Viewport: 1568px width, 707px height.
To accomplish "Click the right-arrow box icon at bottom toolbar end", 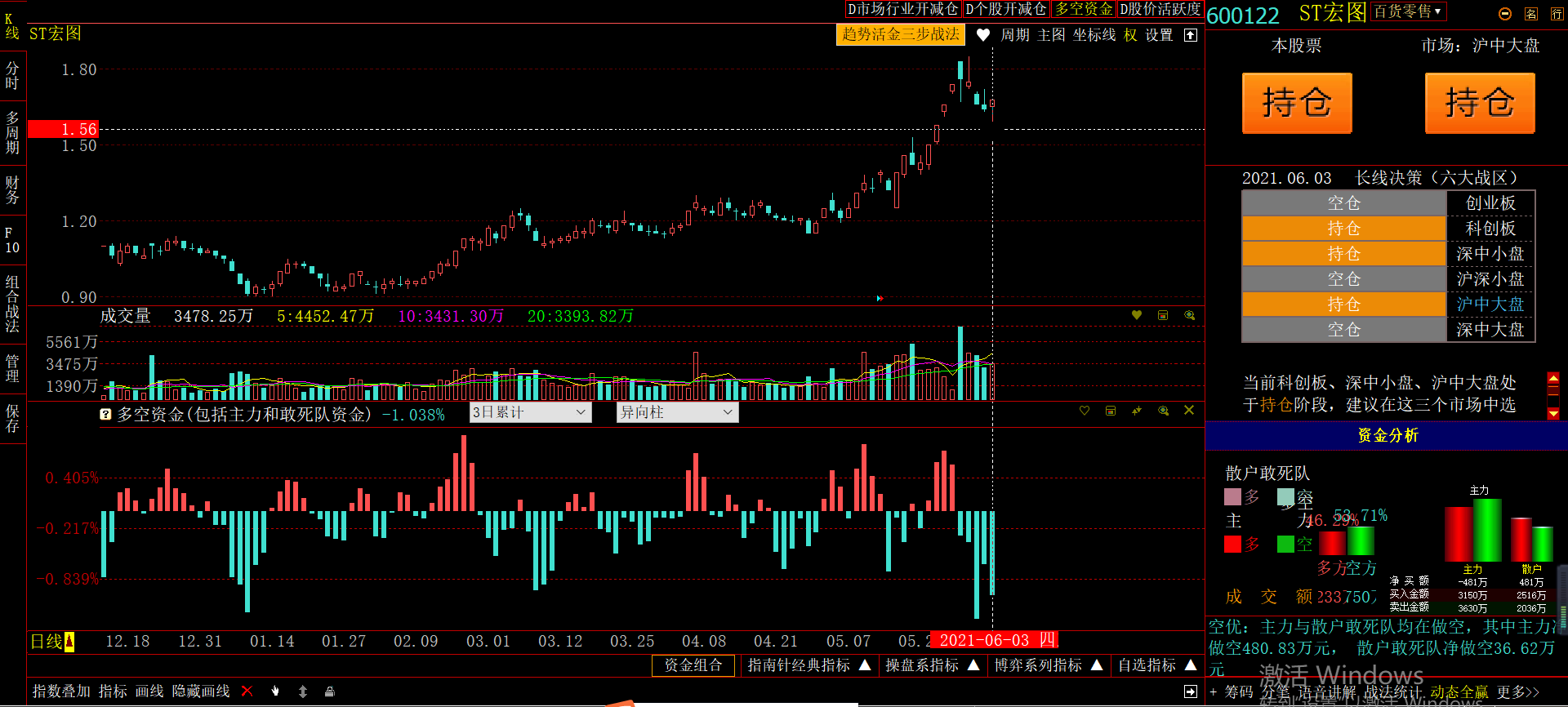I will pyautogui.click(x=1191, y=691).
